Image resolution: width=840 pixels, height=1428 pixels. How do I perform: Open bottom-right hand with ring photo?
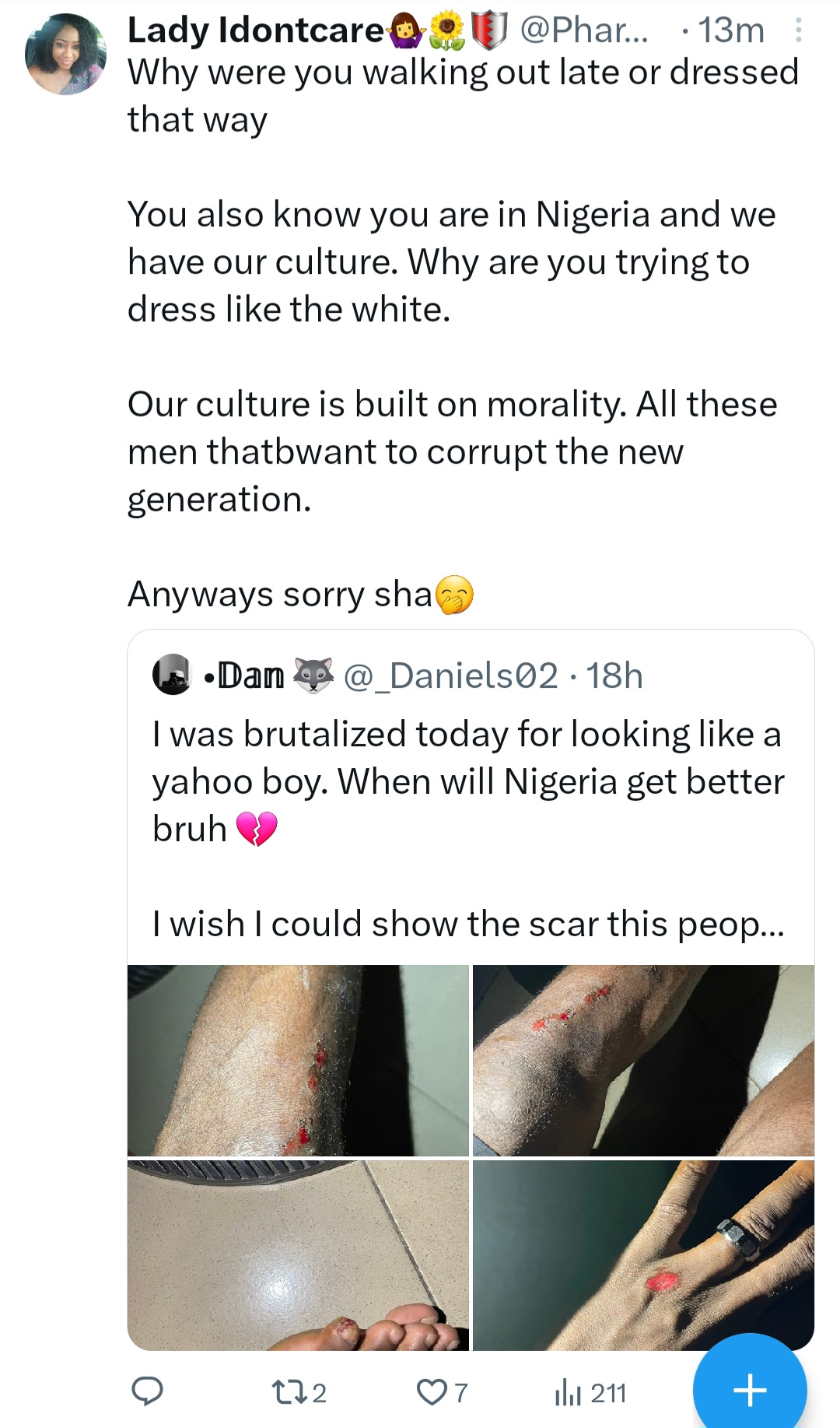click(x=643, y=1254)
